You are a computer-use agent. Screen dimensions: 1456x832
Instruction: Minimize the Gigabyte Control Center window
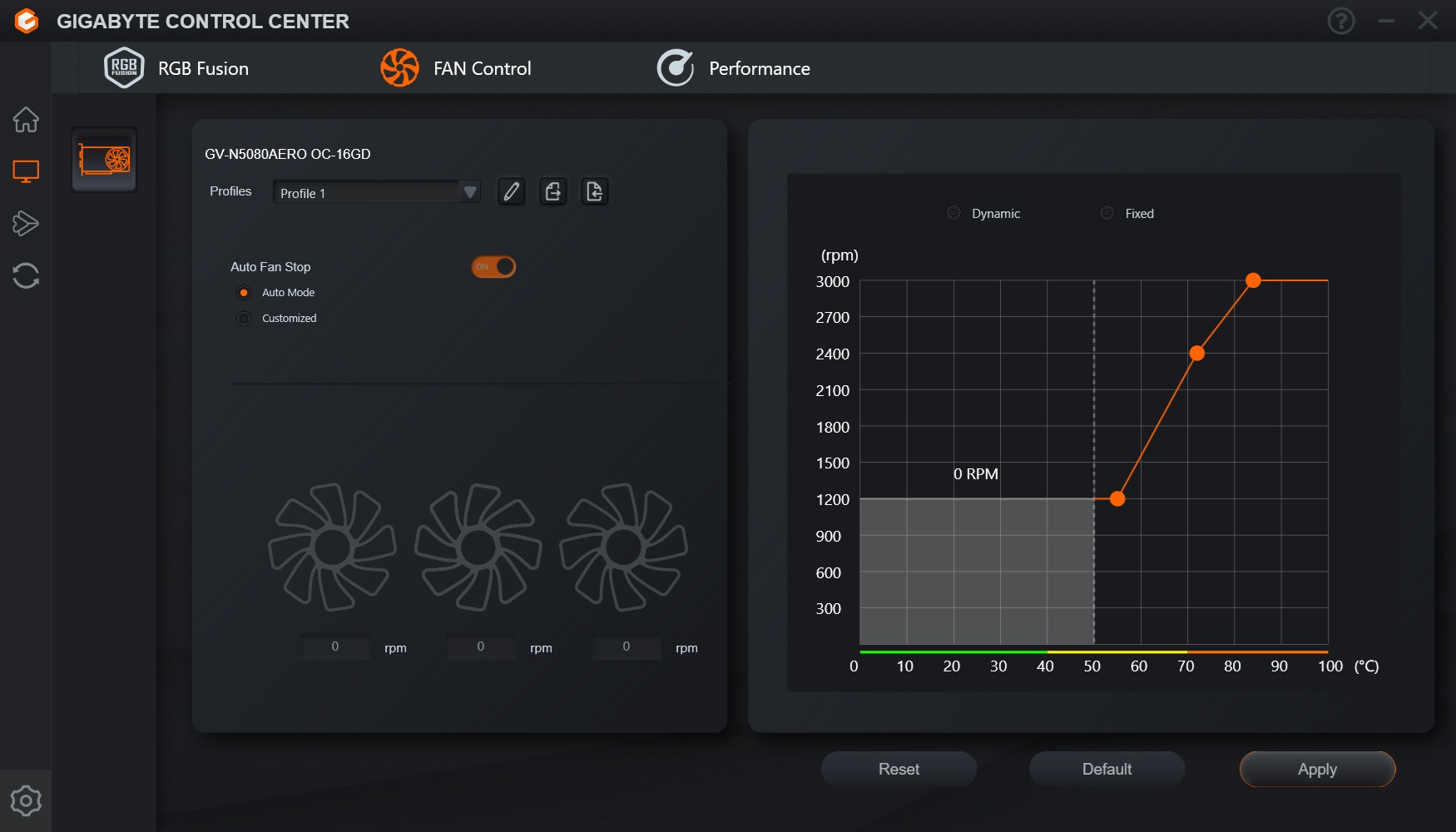(x=1386, y=21)
